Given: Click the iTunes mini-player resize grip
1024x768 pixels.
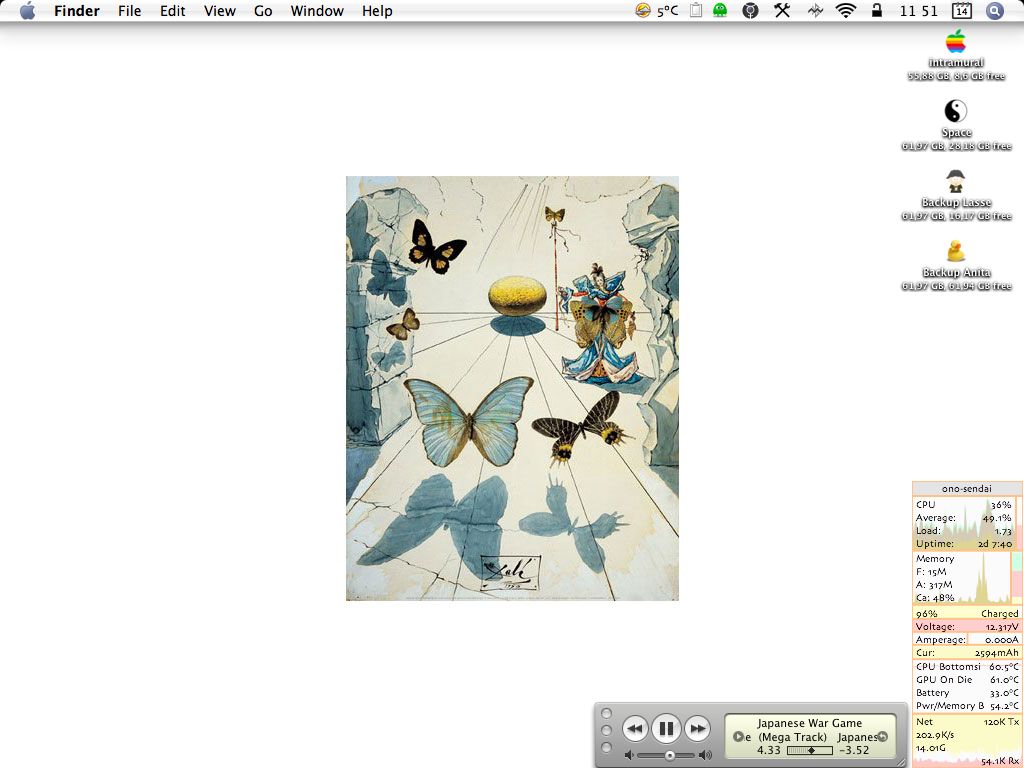Looking at the screenshot, I should [x=901, y=761].
